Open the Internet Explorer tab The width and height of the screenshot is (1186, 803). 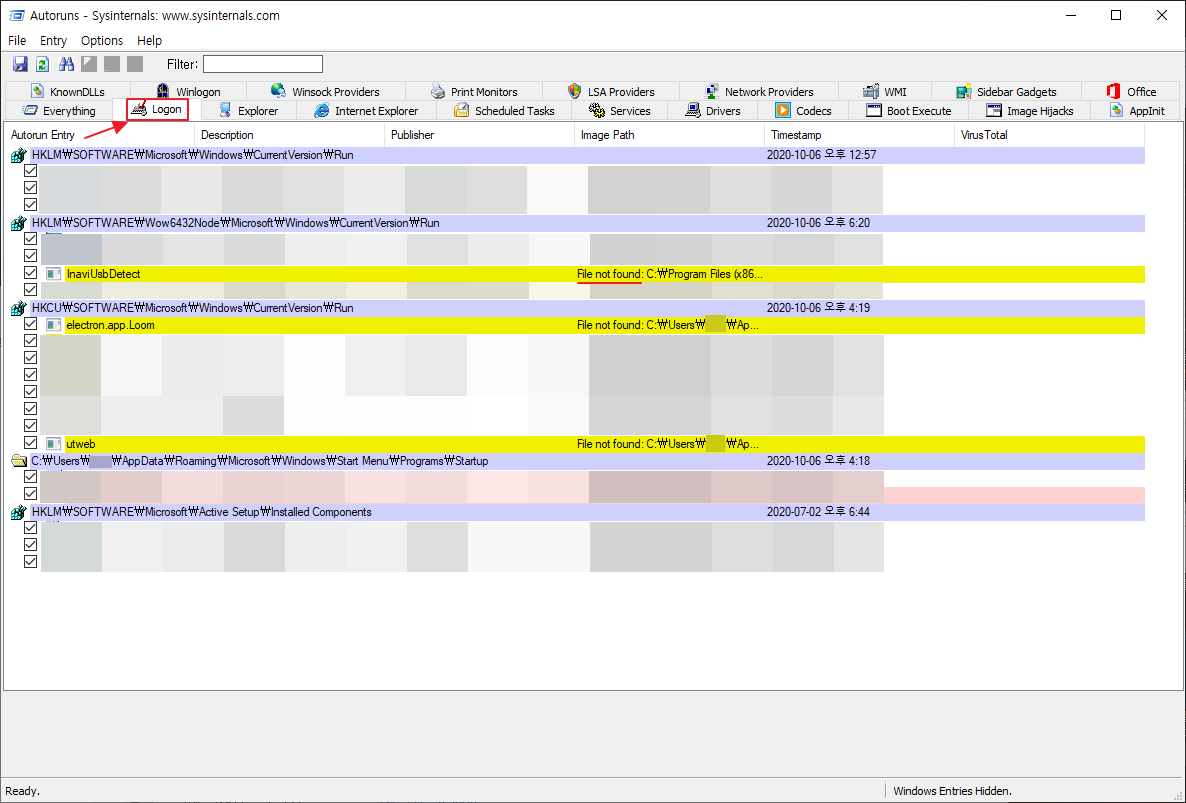click(367, 110)
